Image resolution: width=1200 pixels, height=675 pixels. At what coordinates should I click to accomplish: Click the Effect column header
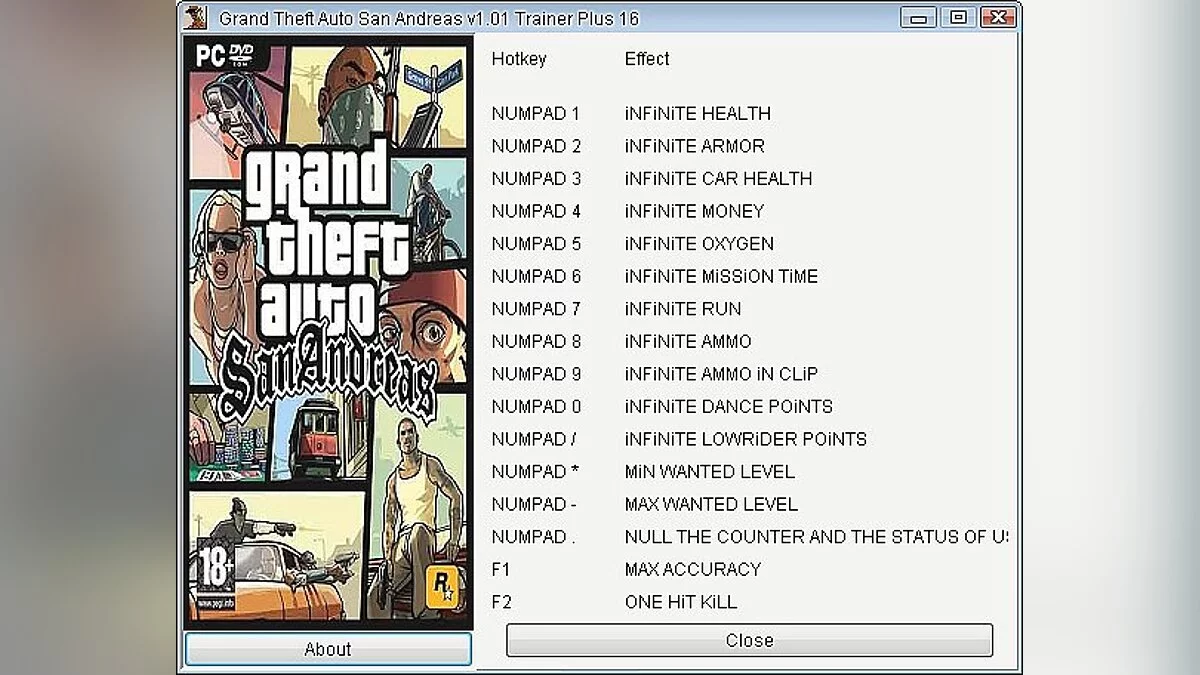646,59
